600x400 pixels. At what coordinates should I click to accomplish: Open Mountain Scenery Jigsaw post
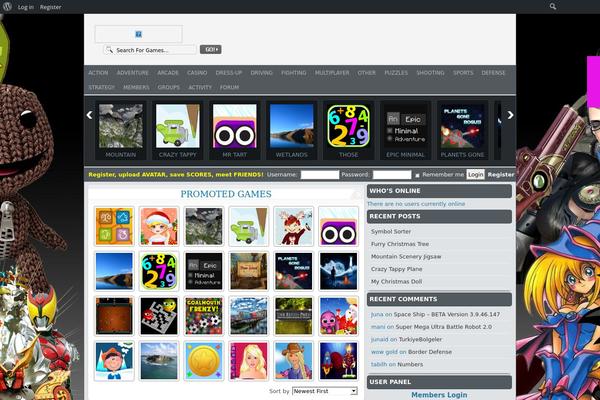coord(406,257)
